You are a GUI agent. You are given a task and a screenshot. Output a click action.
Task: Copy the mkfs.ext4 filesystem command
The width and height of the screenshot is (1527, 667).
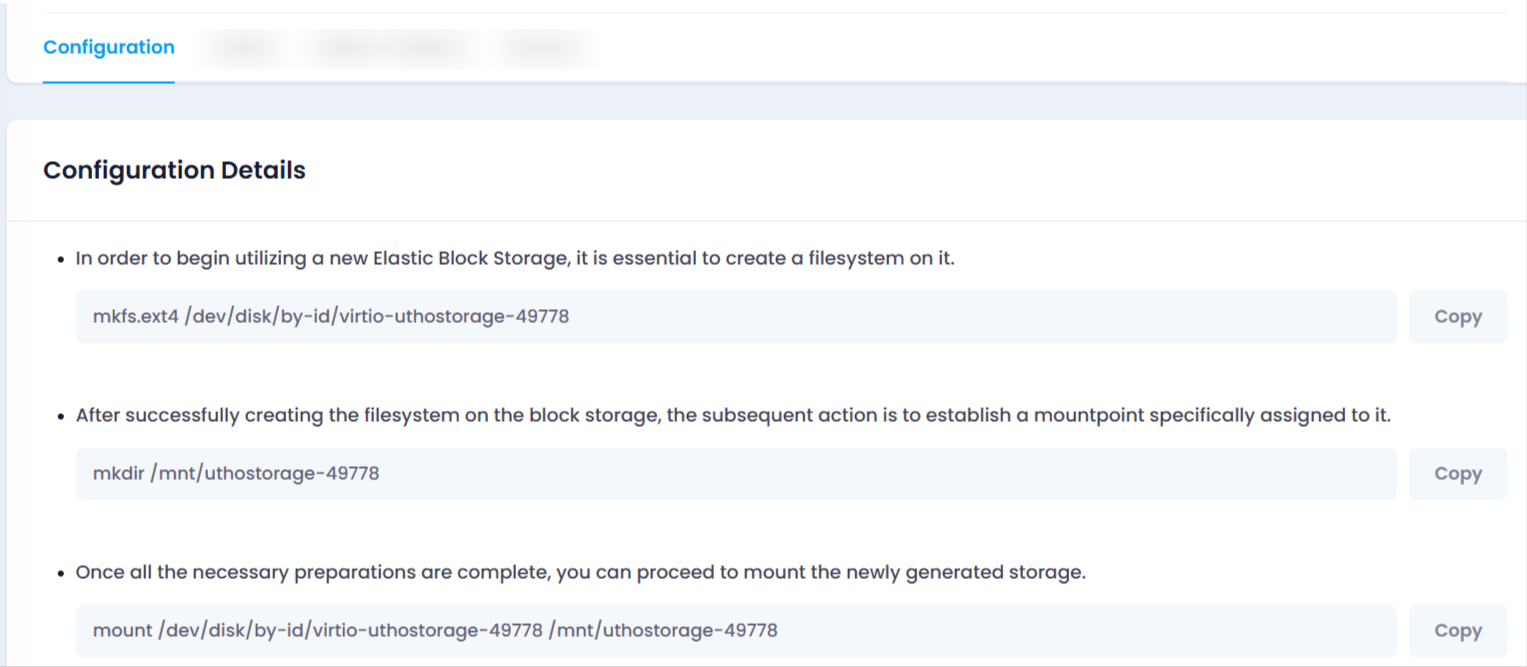1458,317
